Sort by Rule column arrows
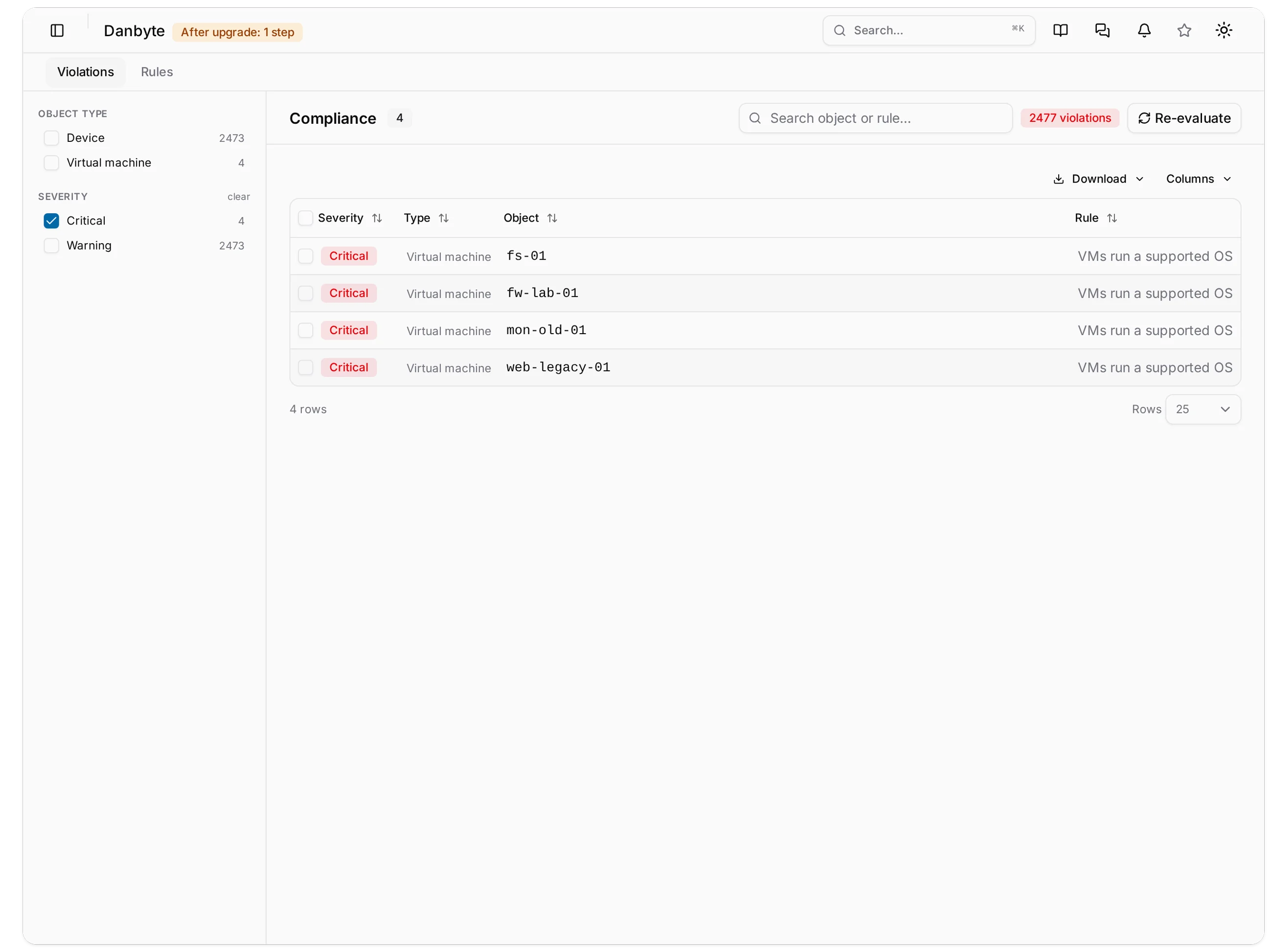The width and height of the screenshot is (1272, 952). click(1112, 218)
